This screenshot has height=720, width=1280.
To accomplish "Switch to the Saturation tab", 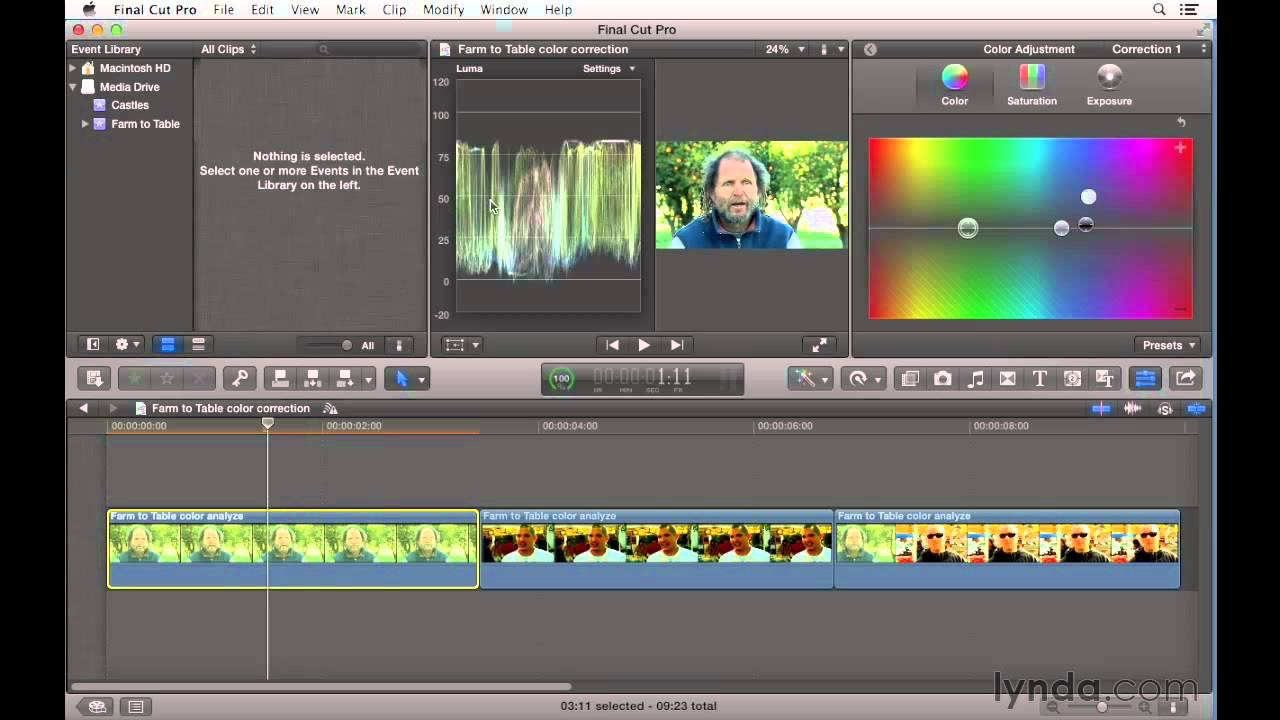I will [1032, 86].
